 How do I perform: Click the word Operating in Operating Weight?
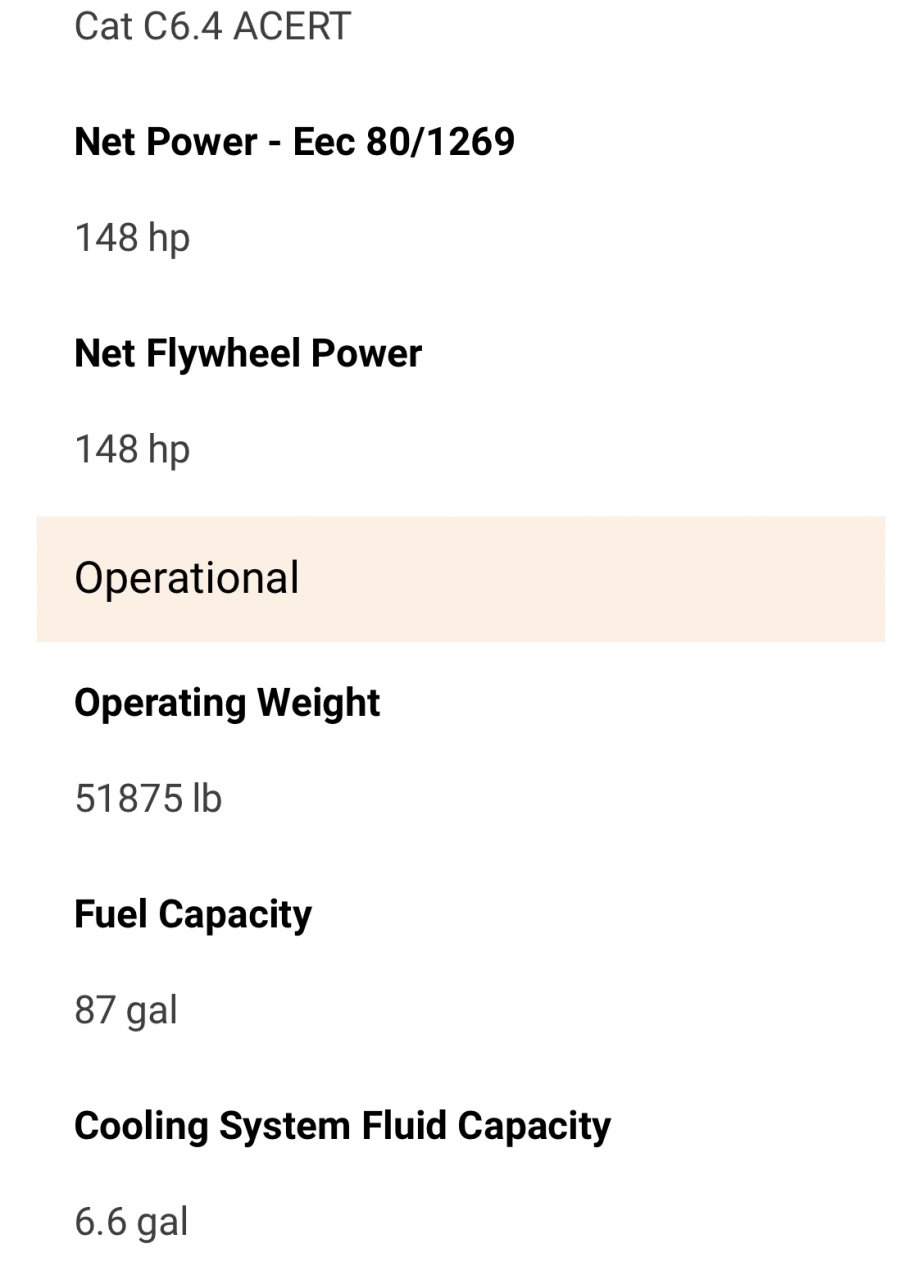(160, 703)
